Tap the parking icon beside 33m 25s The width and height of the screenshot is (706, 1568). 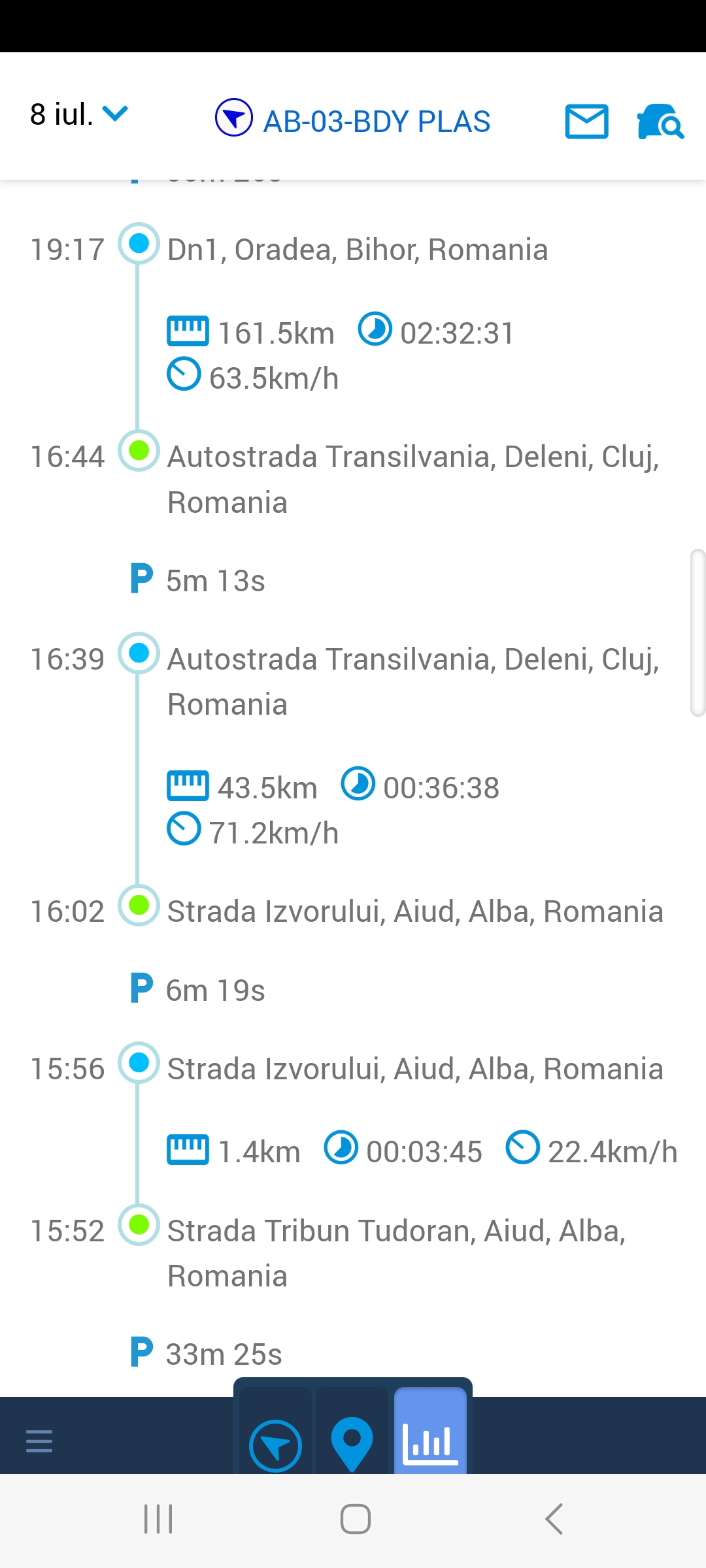click(141, 1352)
